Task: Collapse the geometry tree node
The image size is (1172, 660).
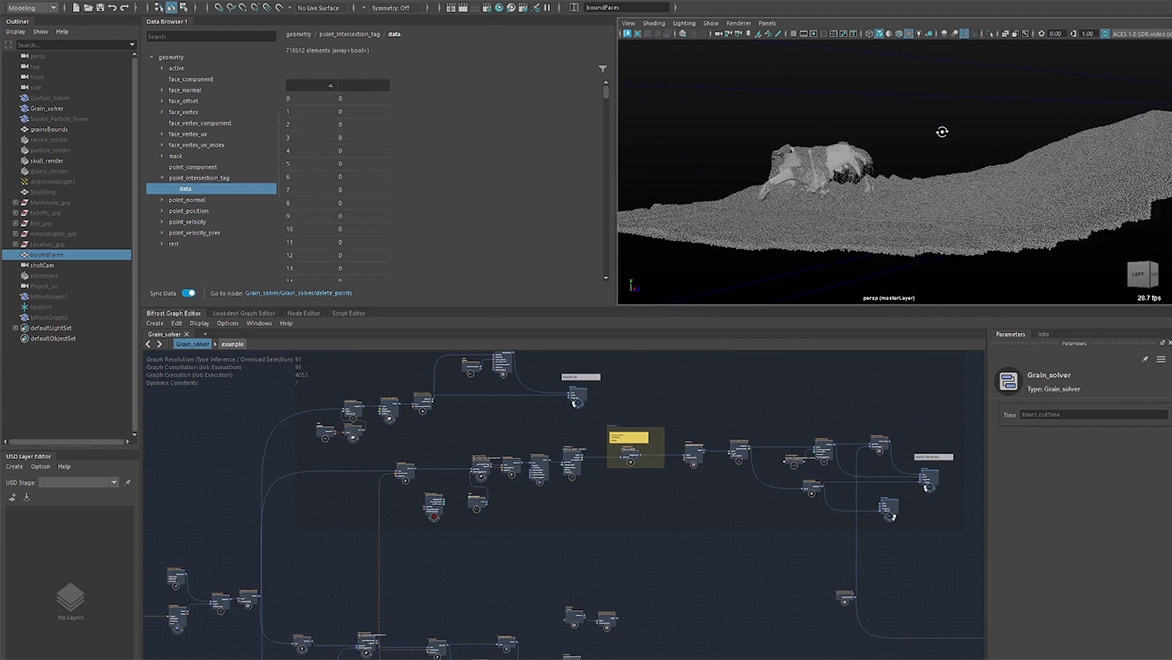Action: click(152, 57)
